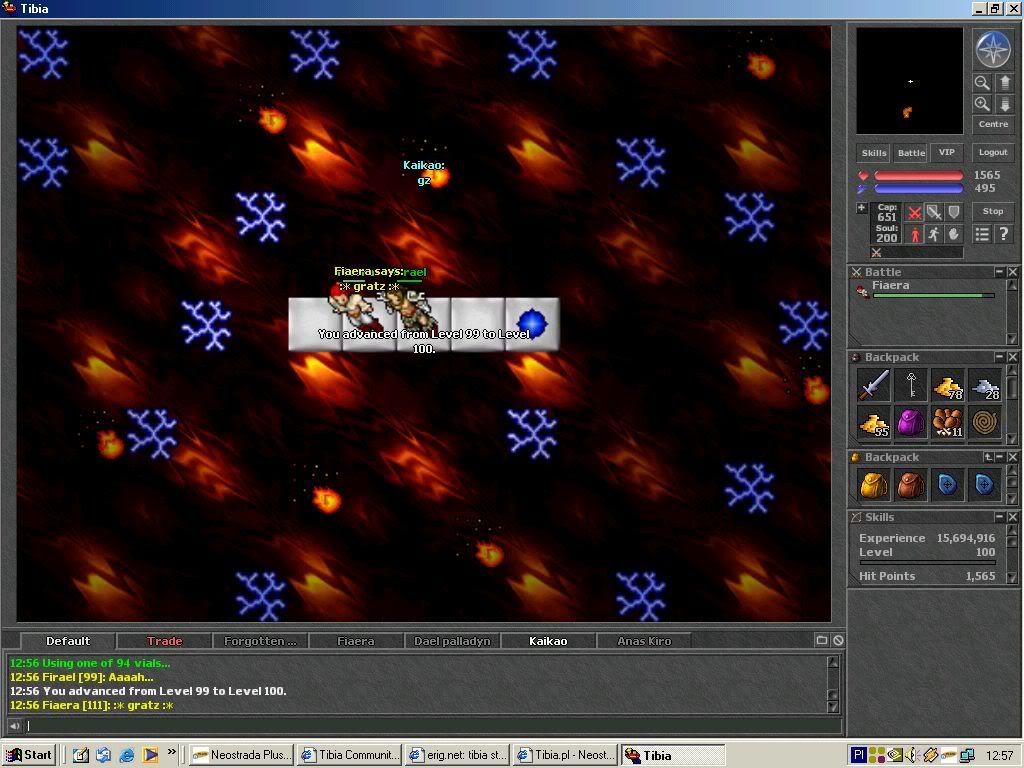1024x768 pixels.
Task: Close the current chat channel tab
Action: tap(838, 641)
